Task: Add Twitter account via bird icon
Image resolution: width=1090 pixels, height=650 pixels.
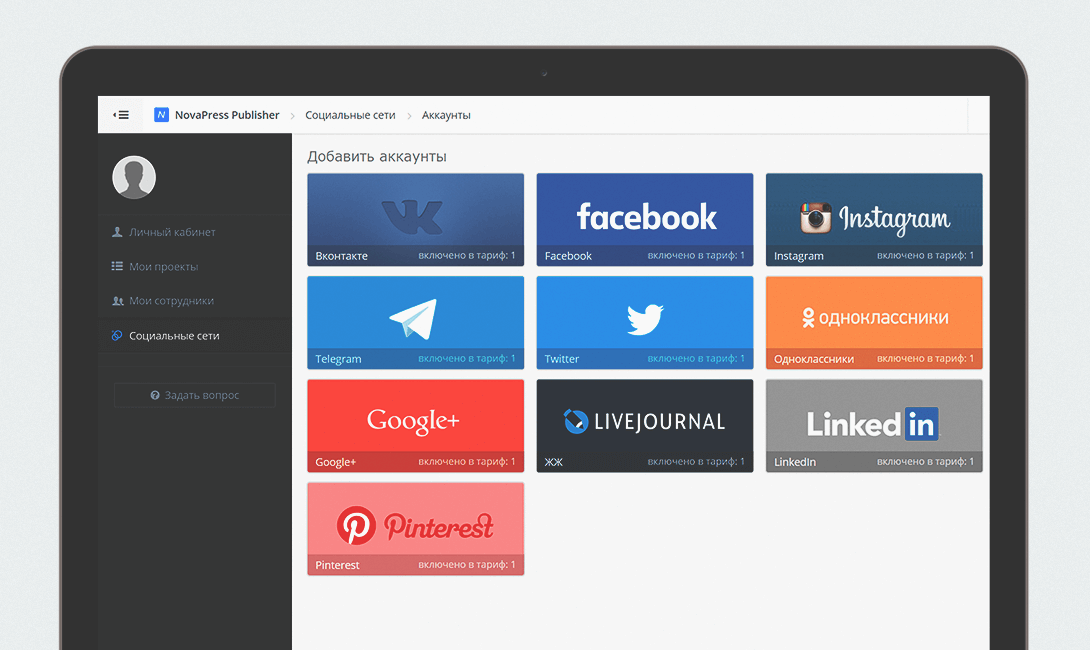Action: pyautogui.click(x=645, y=319)
